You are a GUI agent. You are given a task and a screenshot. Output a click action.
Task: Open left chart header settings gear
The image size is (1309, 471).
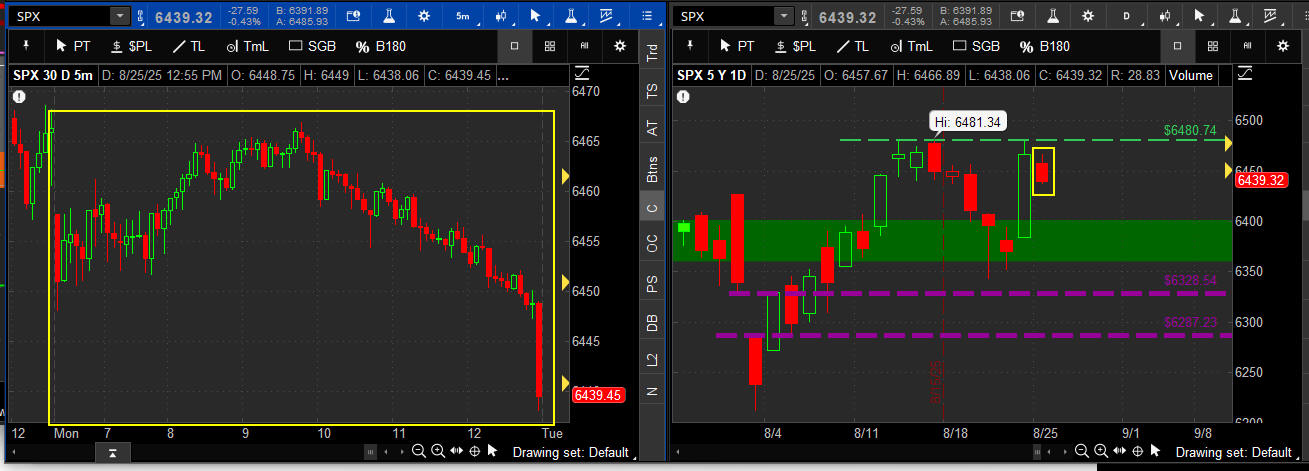(424, 16)
